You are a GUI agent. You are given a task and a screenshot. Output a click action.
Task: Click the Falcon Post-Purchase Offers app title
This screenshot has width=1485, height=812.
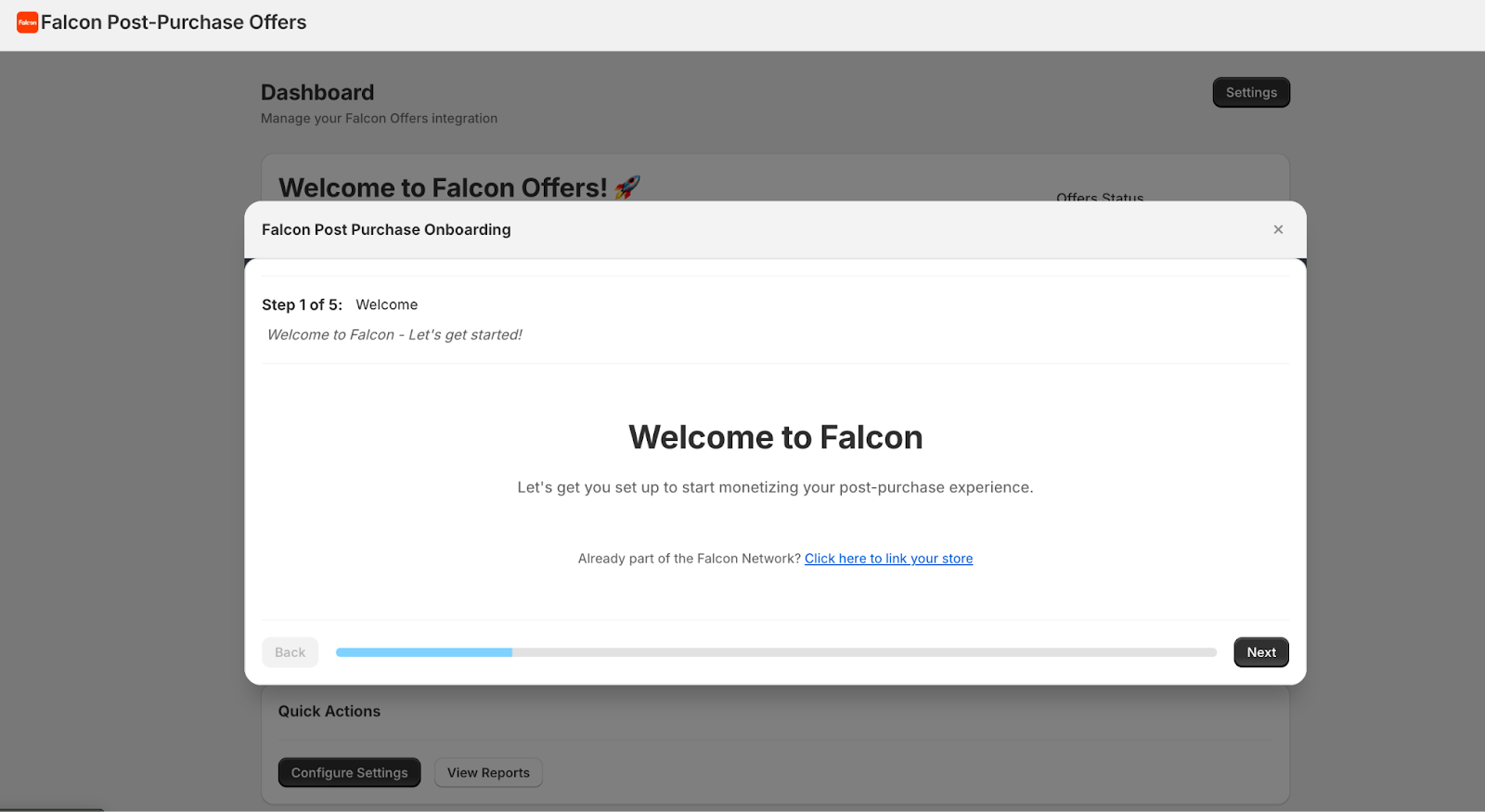[174, 22]
